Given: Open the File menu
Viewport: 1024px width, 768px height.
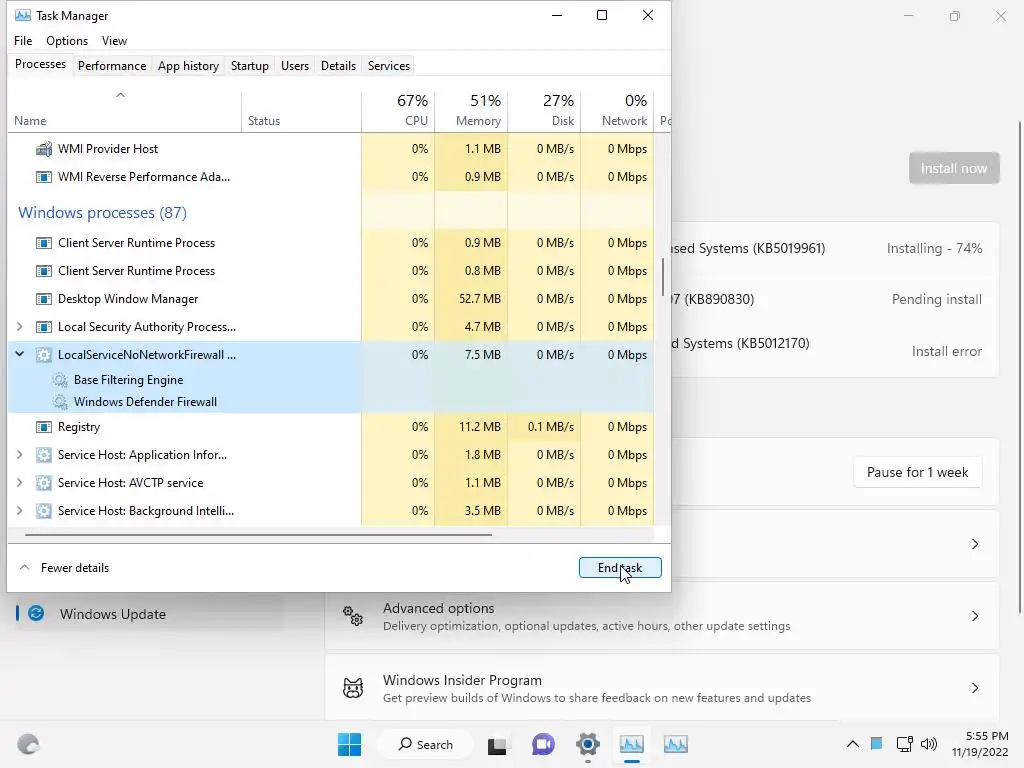Looking at the screenshot, I should pyautogui.click(x=23, y=40).
